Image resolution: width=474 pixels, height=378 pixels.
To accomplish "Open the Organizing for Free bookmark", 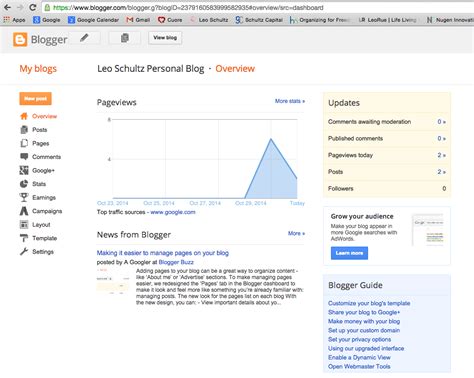I will point(320,20).
